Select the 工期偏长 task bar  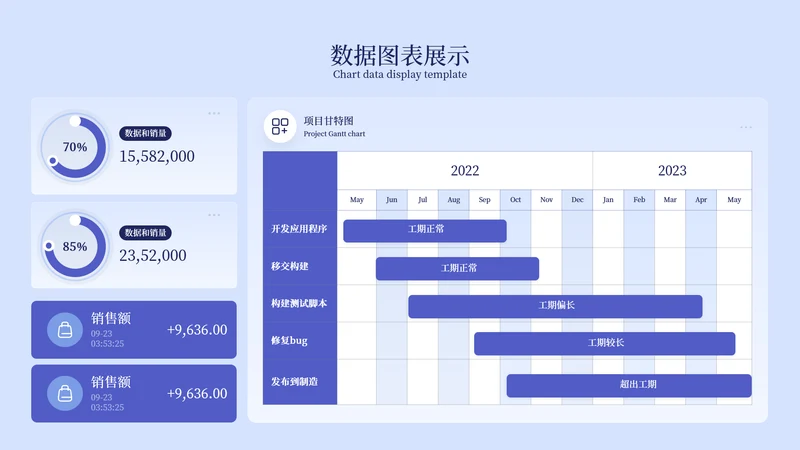pos(555,306)
